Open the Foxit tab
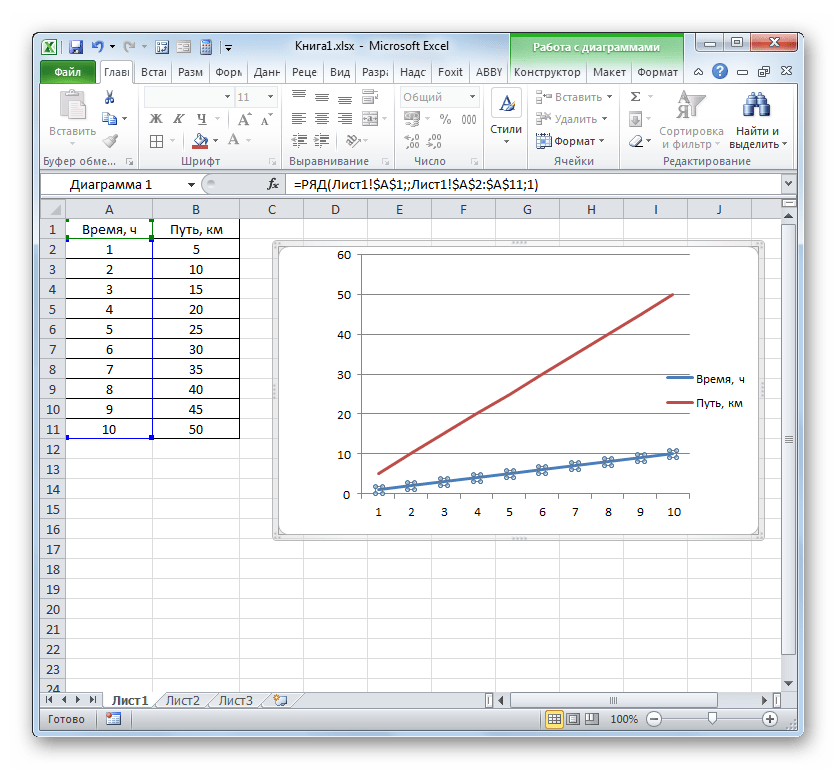 coord(450,72)
